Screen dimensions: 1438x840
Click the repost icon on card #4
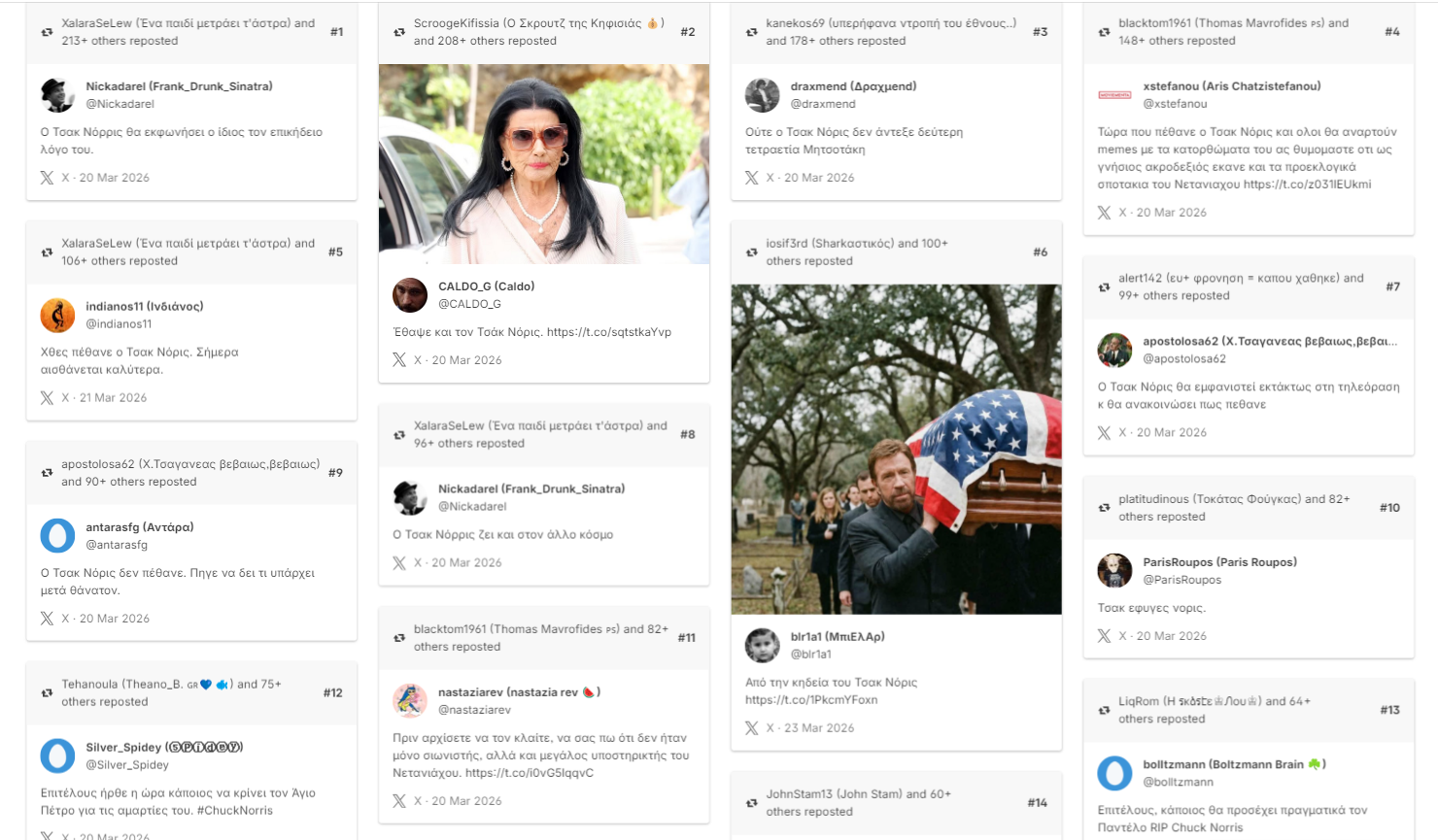(1104, 32)
